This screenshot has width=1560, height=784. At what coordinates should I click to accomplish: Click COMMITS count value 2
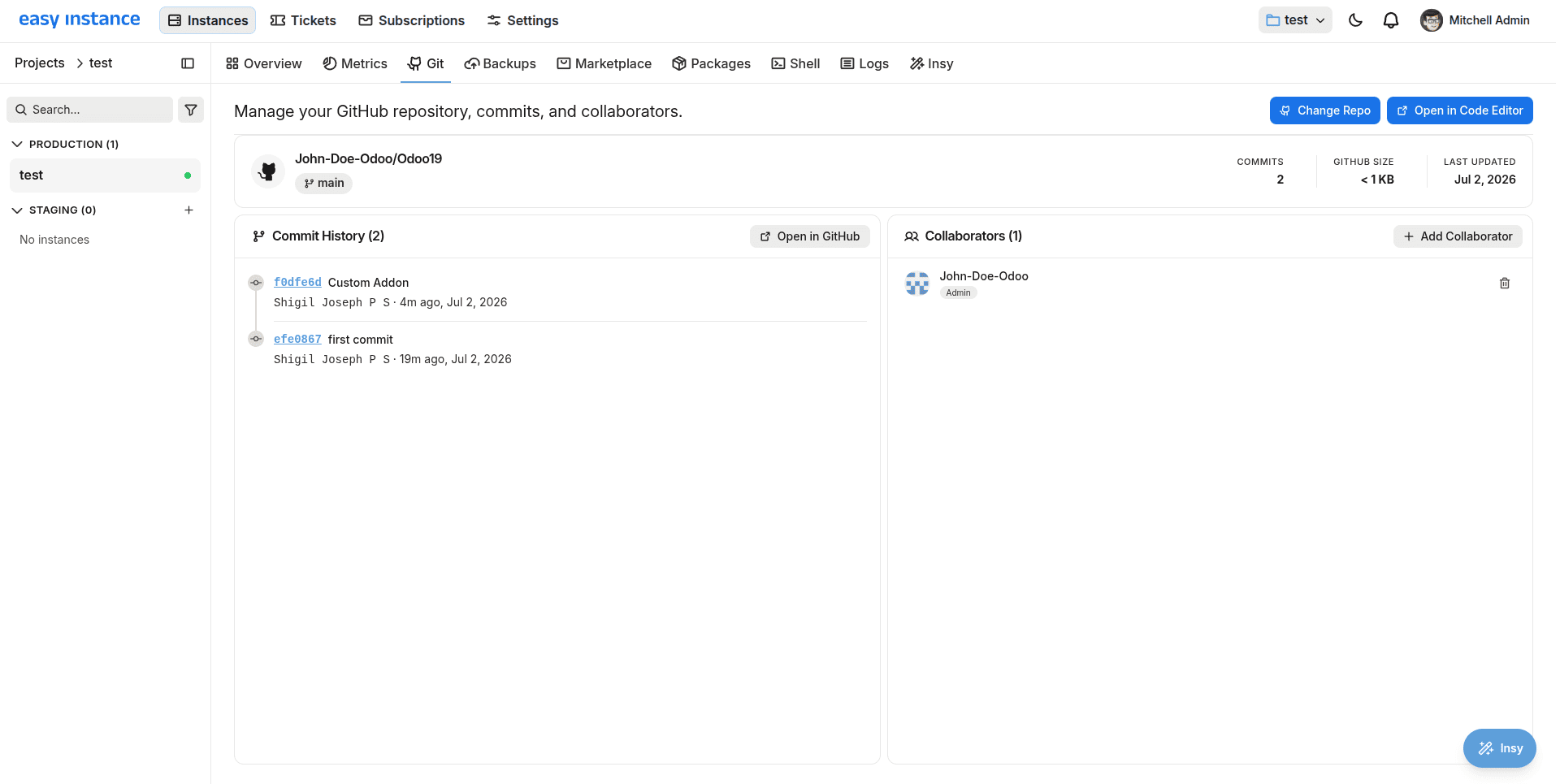(1280, 180)
